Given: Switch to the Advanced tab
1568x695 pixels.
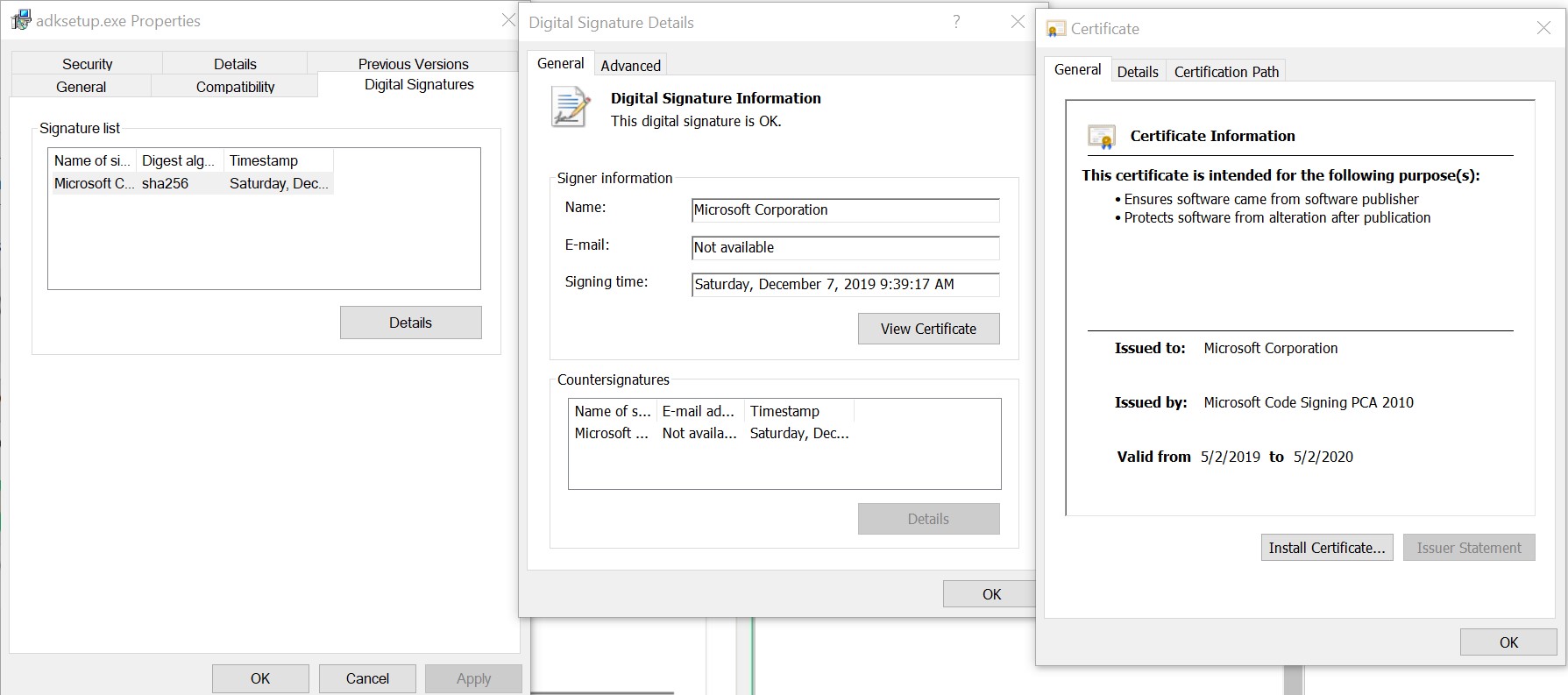Looking at the screenshot, I should click(x=630, y=65).
